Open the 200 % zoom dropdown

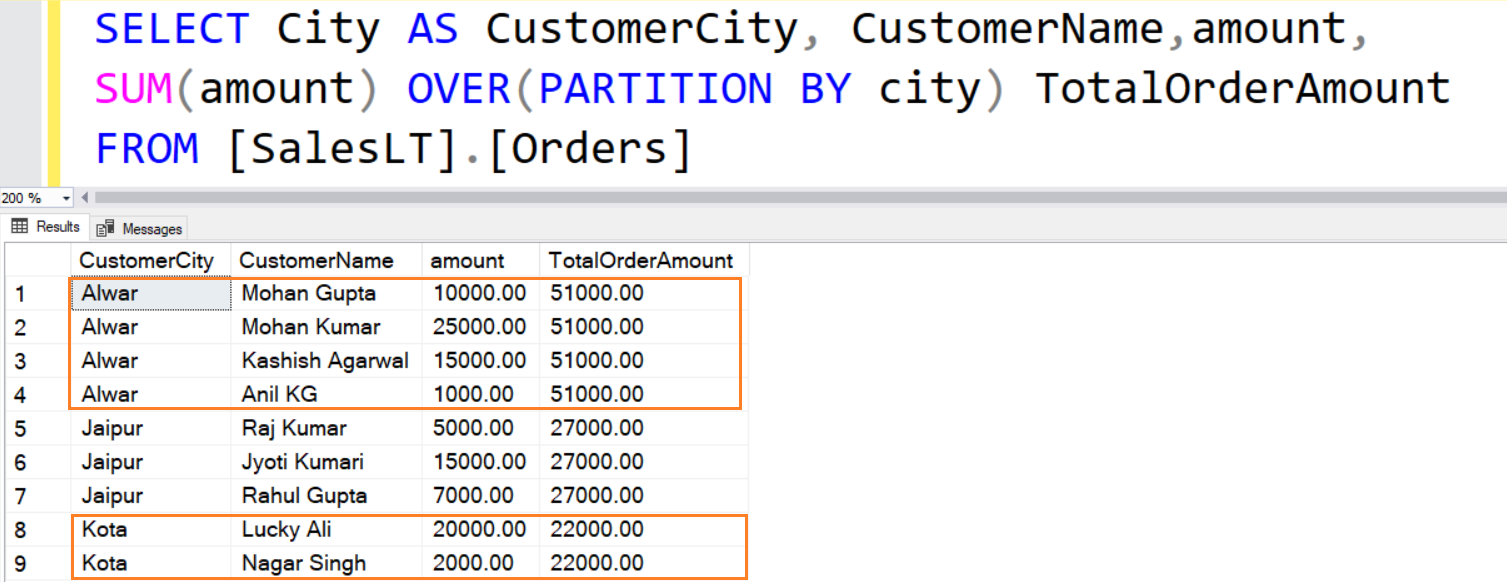point(67,198)
